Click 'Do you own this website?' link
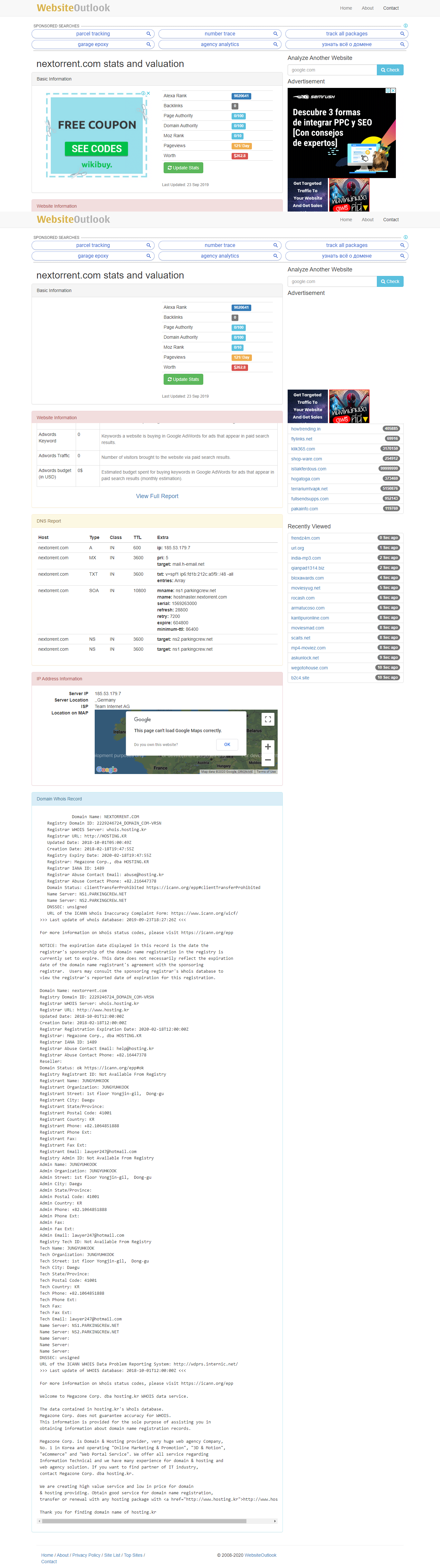The image size is (440, 1568). [156, 744]
